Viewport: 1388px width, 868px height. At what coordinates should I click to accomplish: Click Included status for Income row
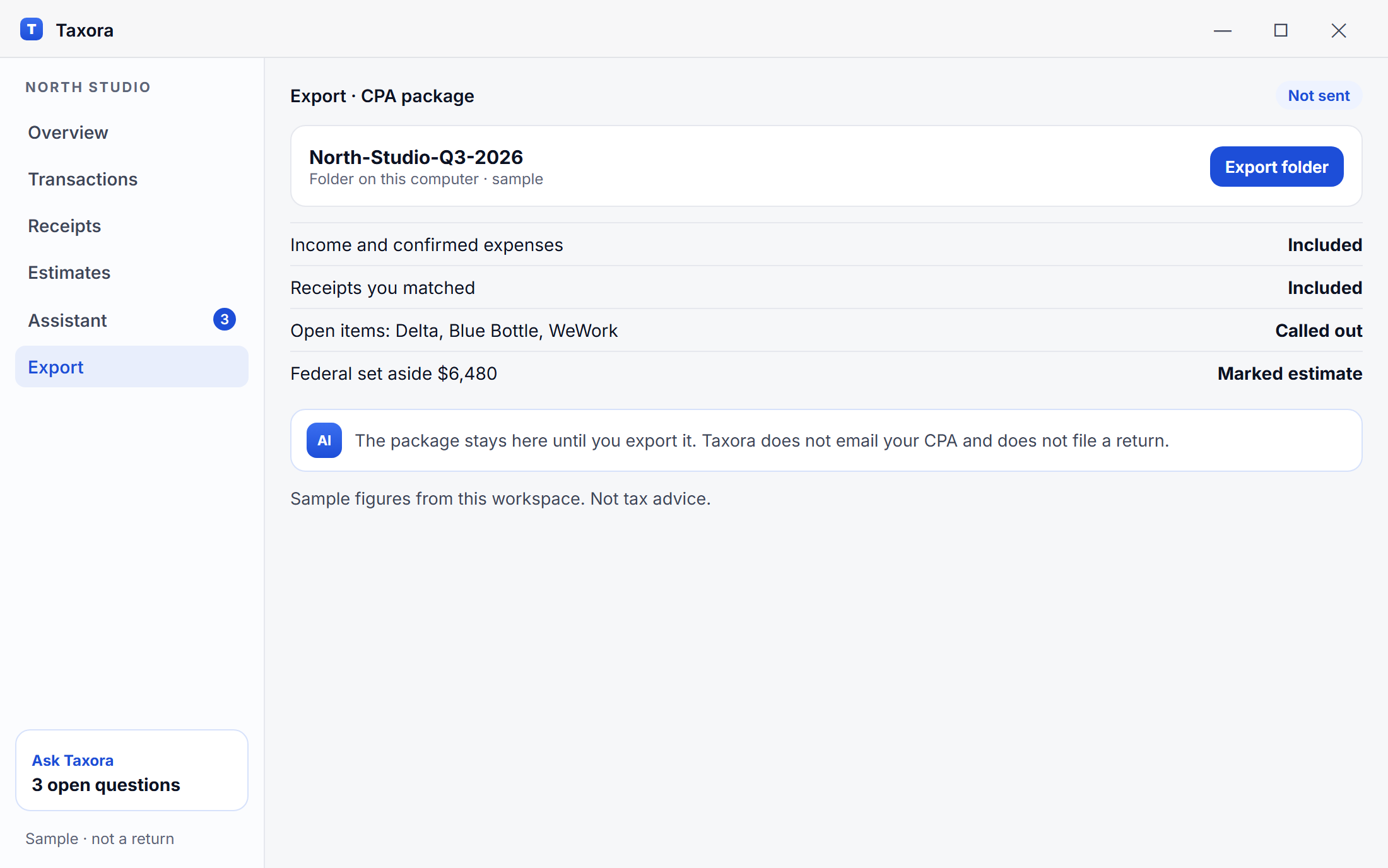pos(1325,245)
